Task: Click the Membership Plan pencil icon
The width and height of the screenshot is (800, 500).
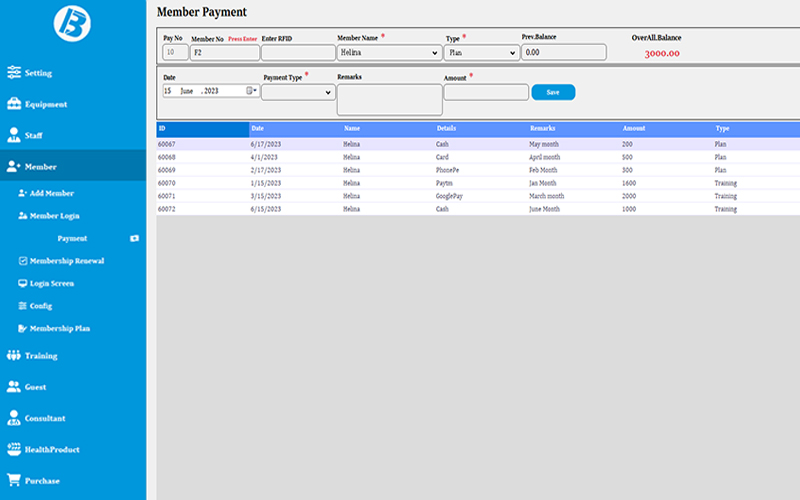Action: click(22, 328)
